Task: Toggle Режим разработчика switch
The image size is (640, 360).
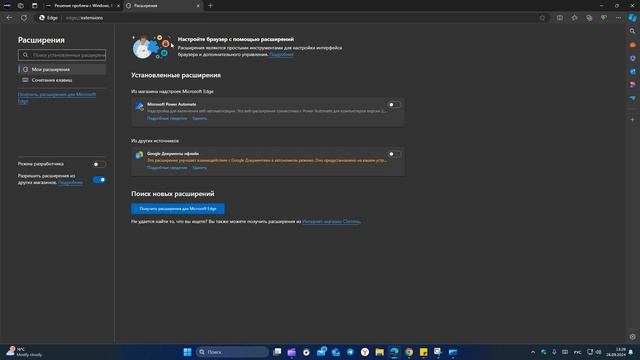Action: [99, 164]
